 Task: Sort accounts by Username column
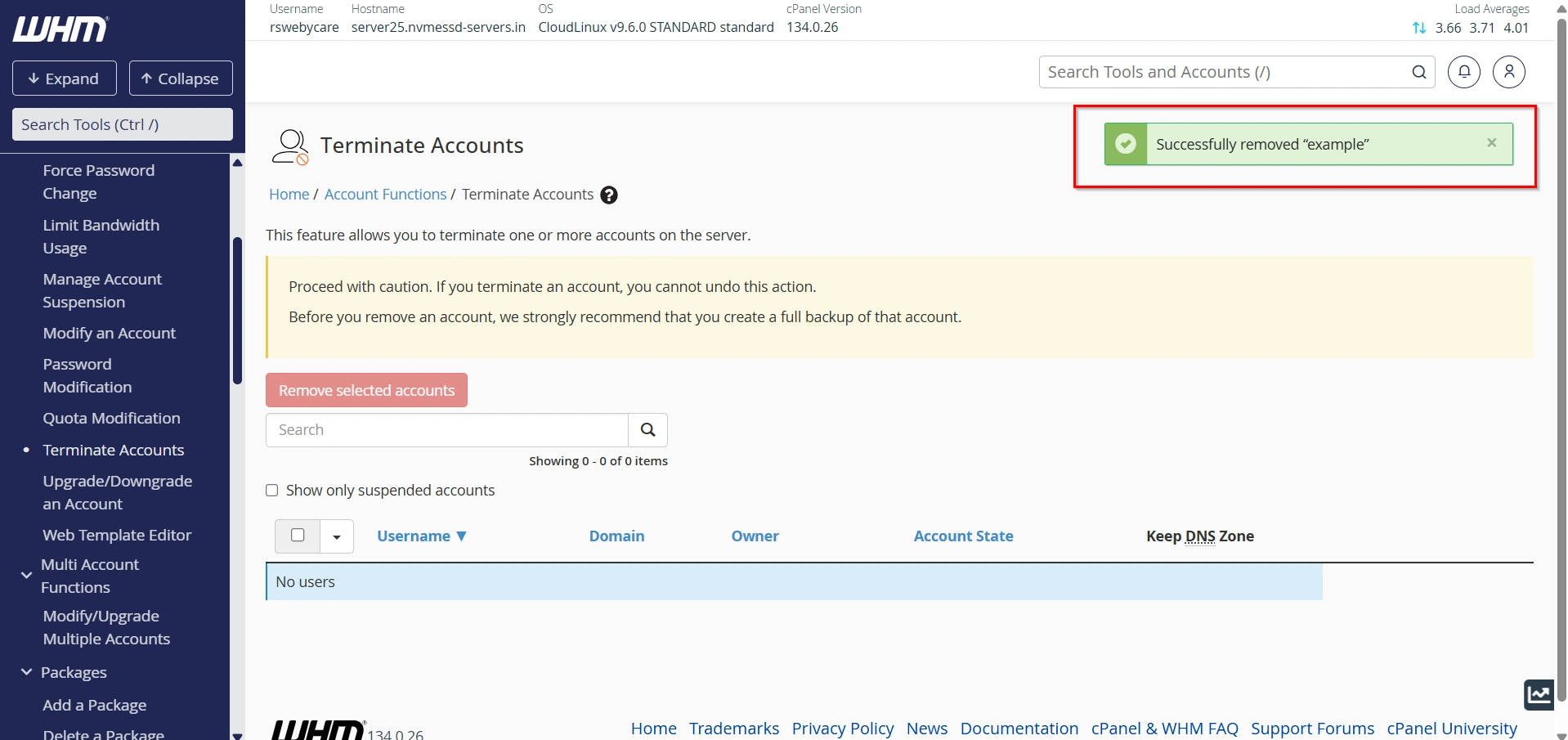click(x=421, y=536)
